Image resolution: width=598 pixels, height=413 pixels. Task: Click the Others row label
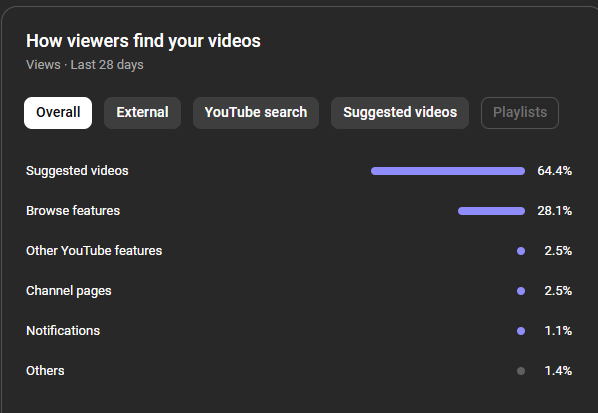45,371
